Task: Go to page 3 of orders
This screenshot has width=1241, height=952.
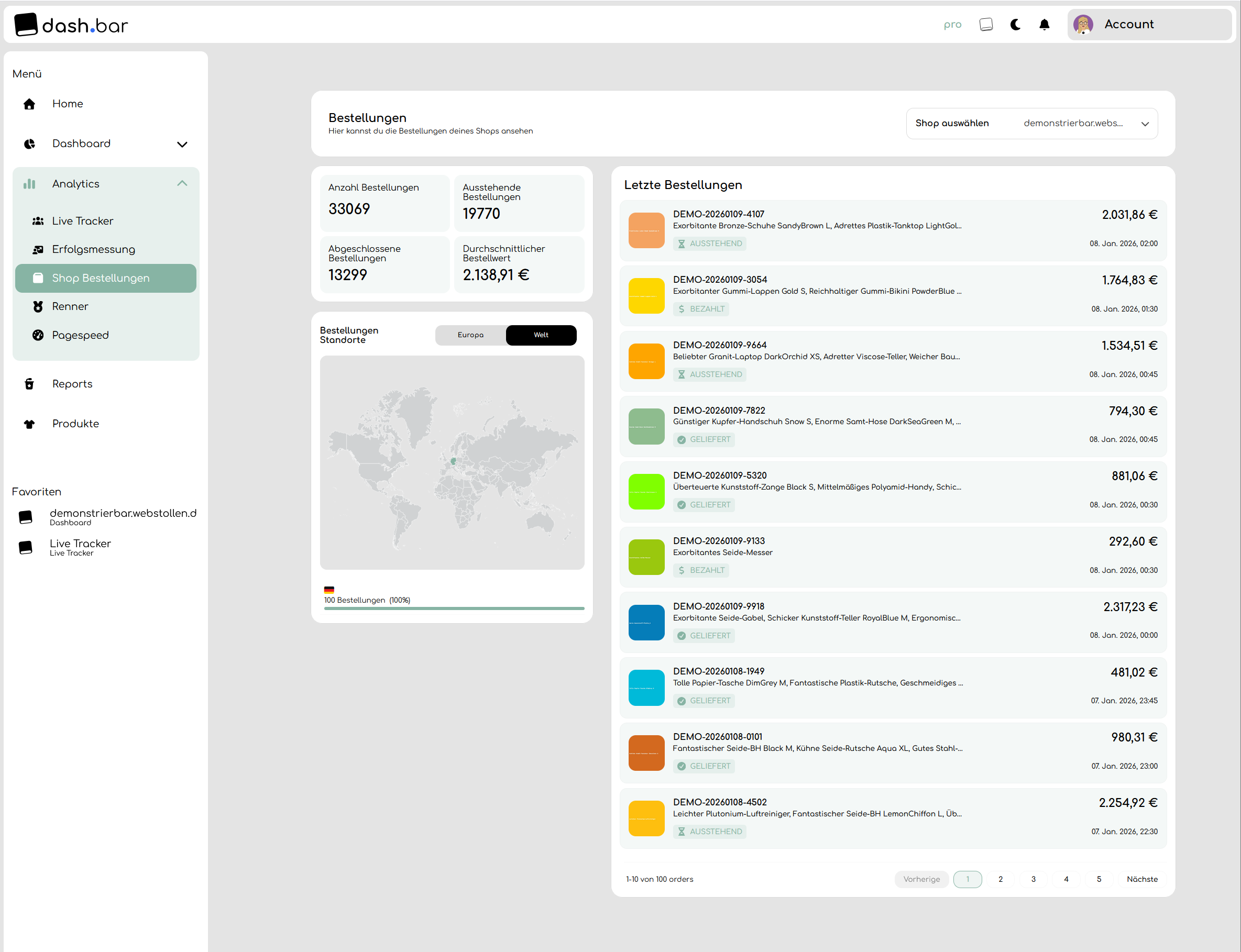Action: pos(1033,879)
